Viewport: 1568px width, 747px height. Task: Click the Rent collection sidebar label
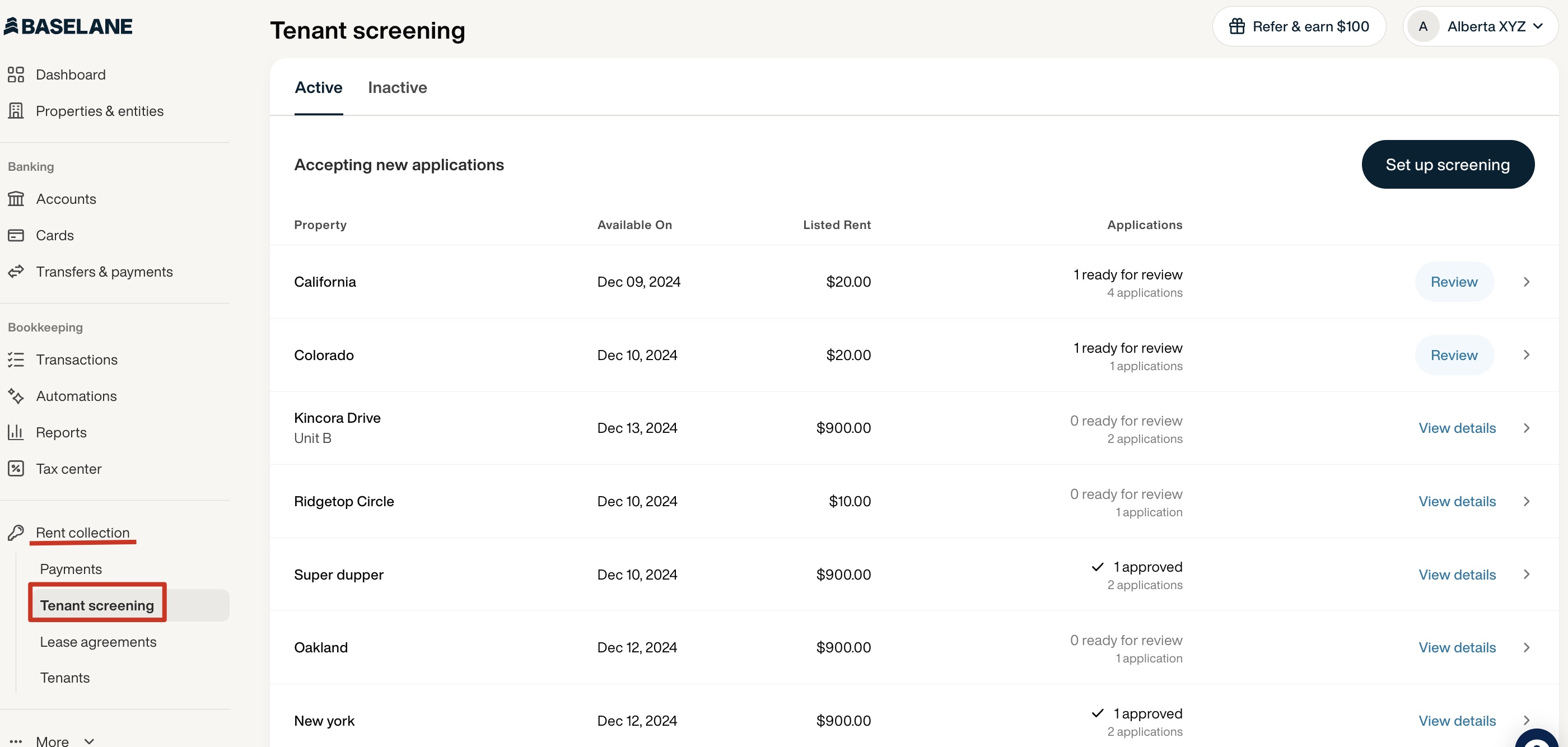tap(83, 533)
